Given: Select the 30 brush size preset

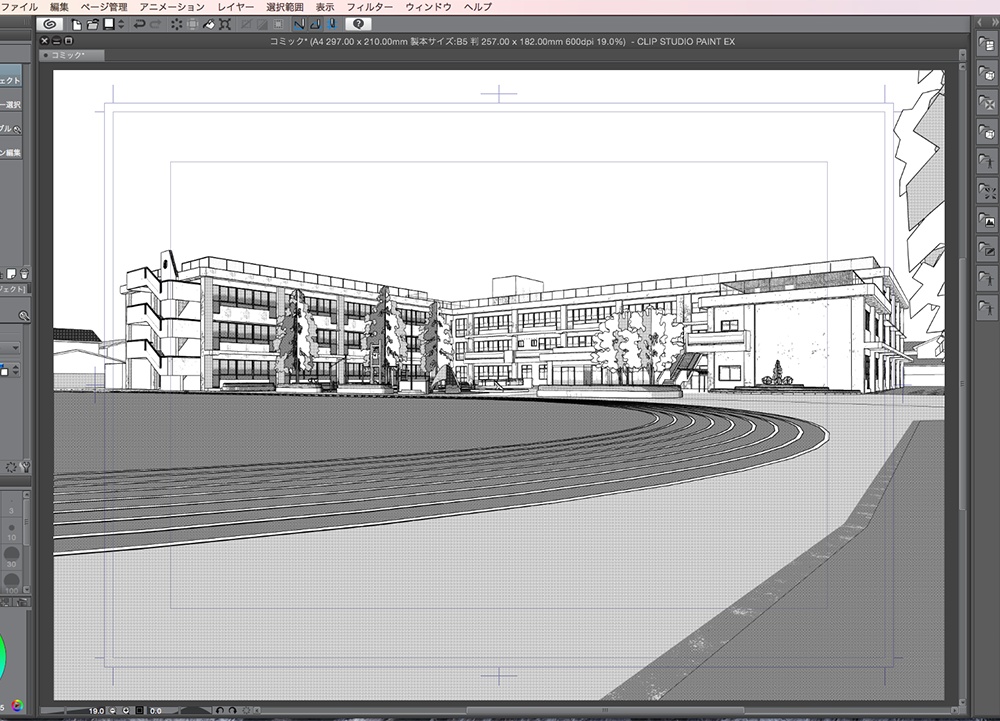Looking at the screenshot, I should [11, 556].
